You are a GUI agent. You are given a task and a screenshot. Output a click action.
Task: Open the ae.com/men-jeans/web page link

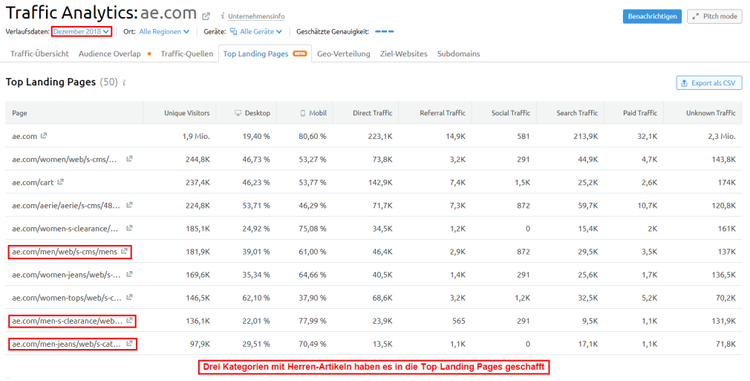coord(66,343)
